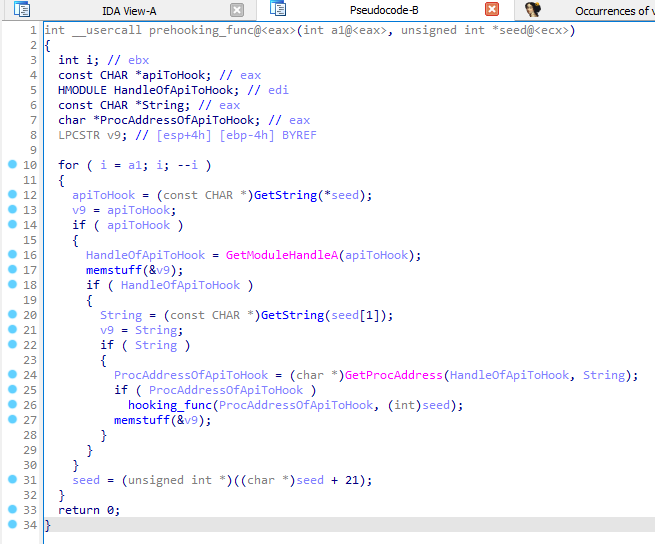Toggle breakpoint dot on line 24
The height and width of the screenshot is (544, 655).
pyautogui.click(x=13, y=374)
